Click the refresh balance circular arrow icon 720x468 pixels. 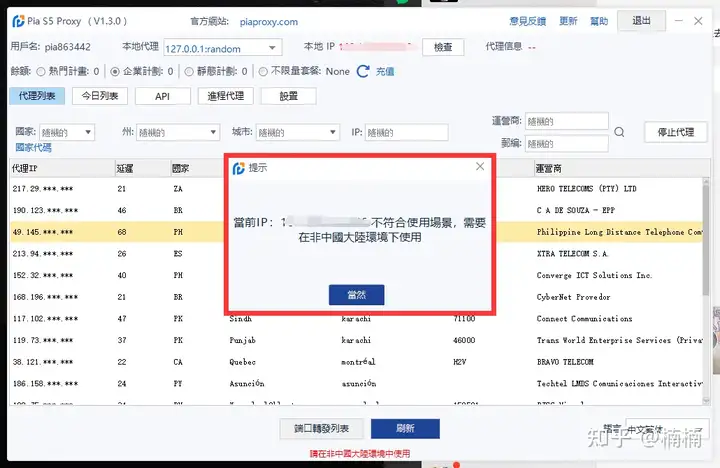363,71
